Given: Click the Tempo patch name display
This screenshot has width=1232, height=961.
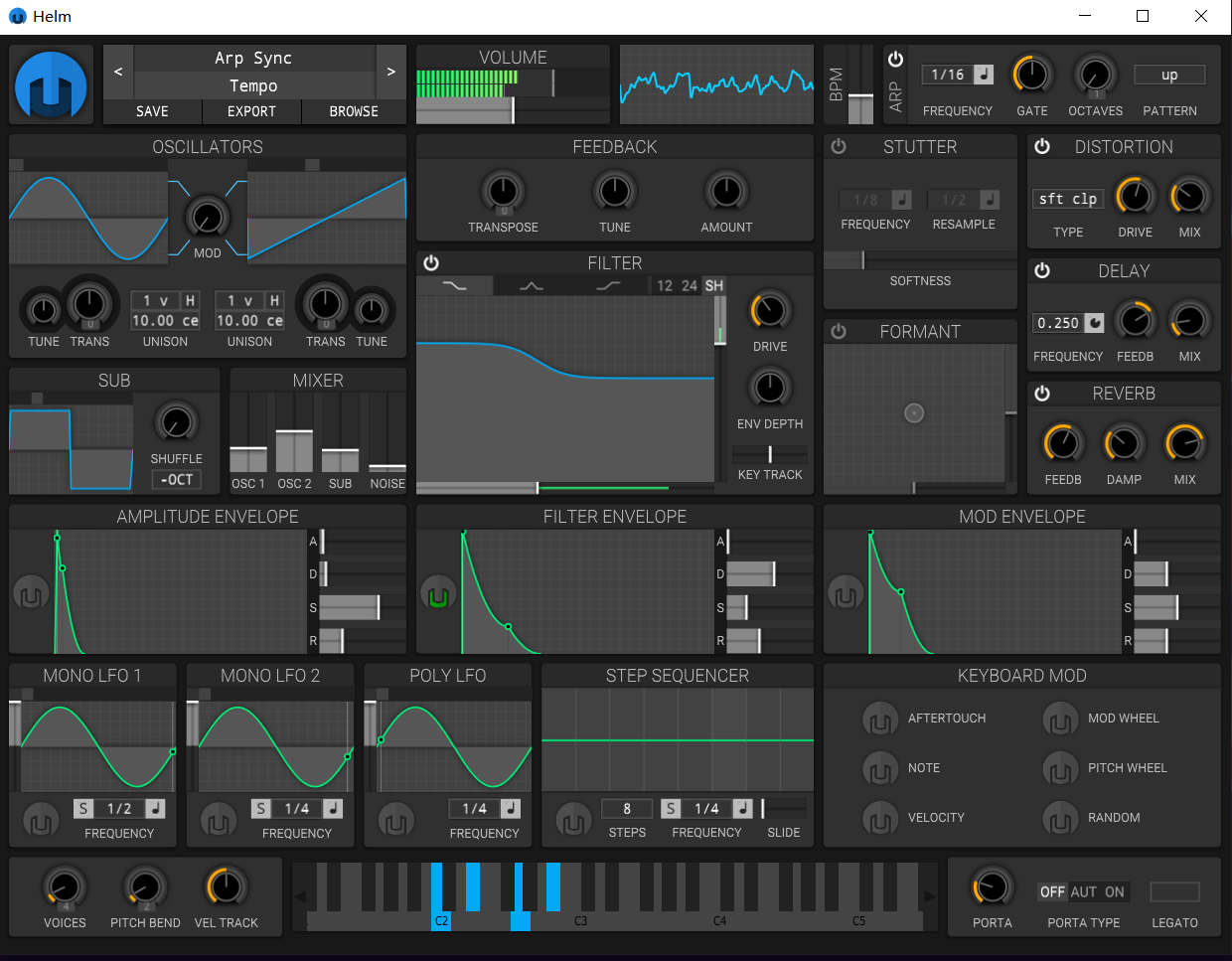Looking at the screenshot, I should (x=254, y=85).
